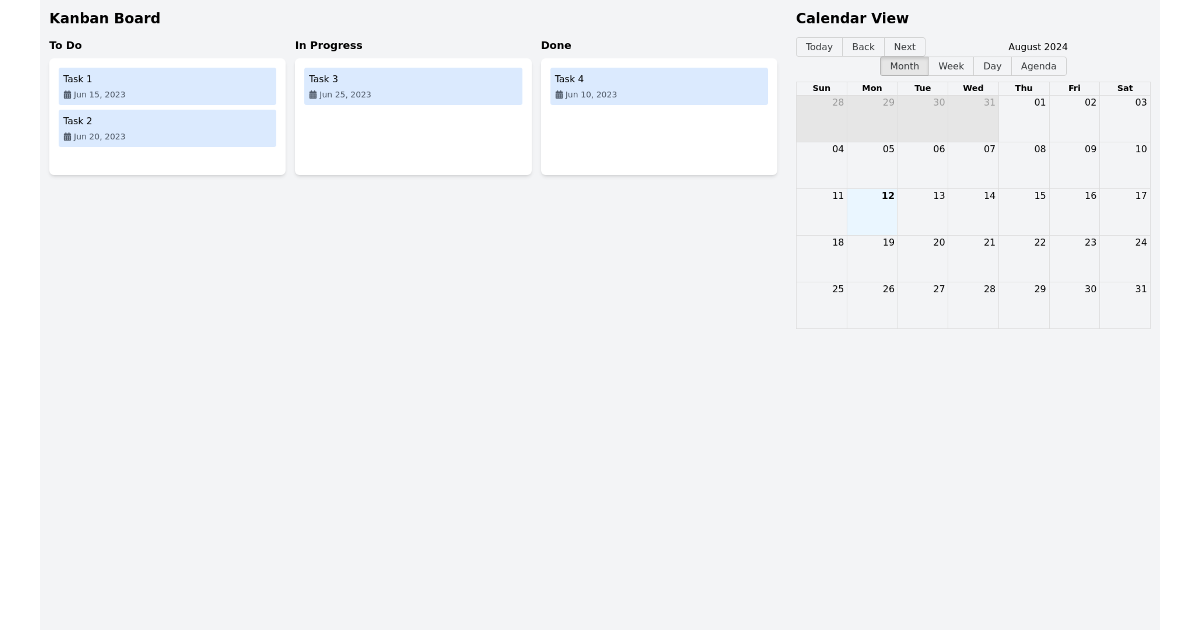1200x630 pixels.
Task: Click the calendar icon on Task 3
Action: 313,94
